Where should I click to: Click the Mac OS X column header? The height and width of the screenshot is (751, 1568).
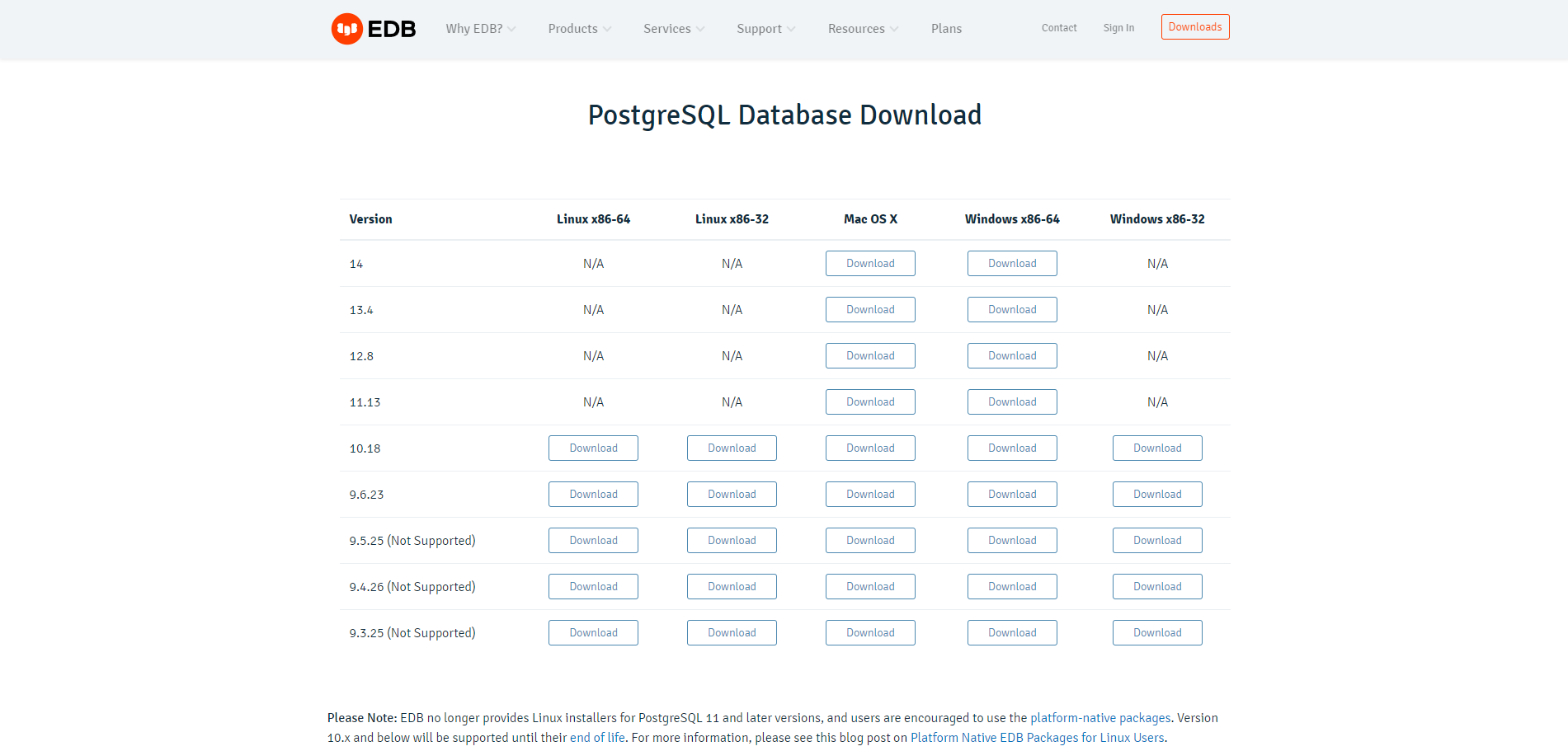(x=870, y=219)
